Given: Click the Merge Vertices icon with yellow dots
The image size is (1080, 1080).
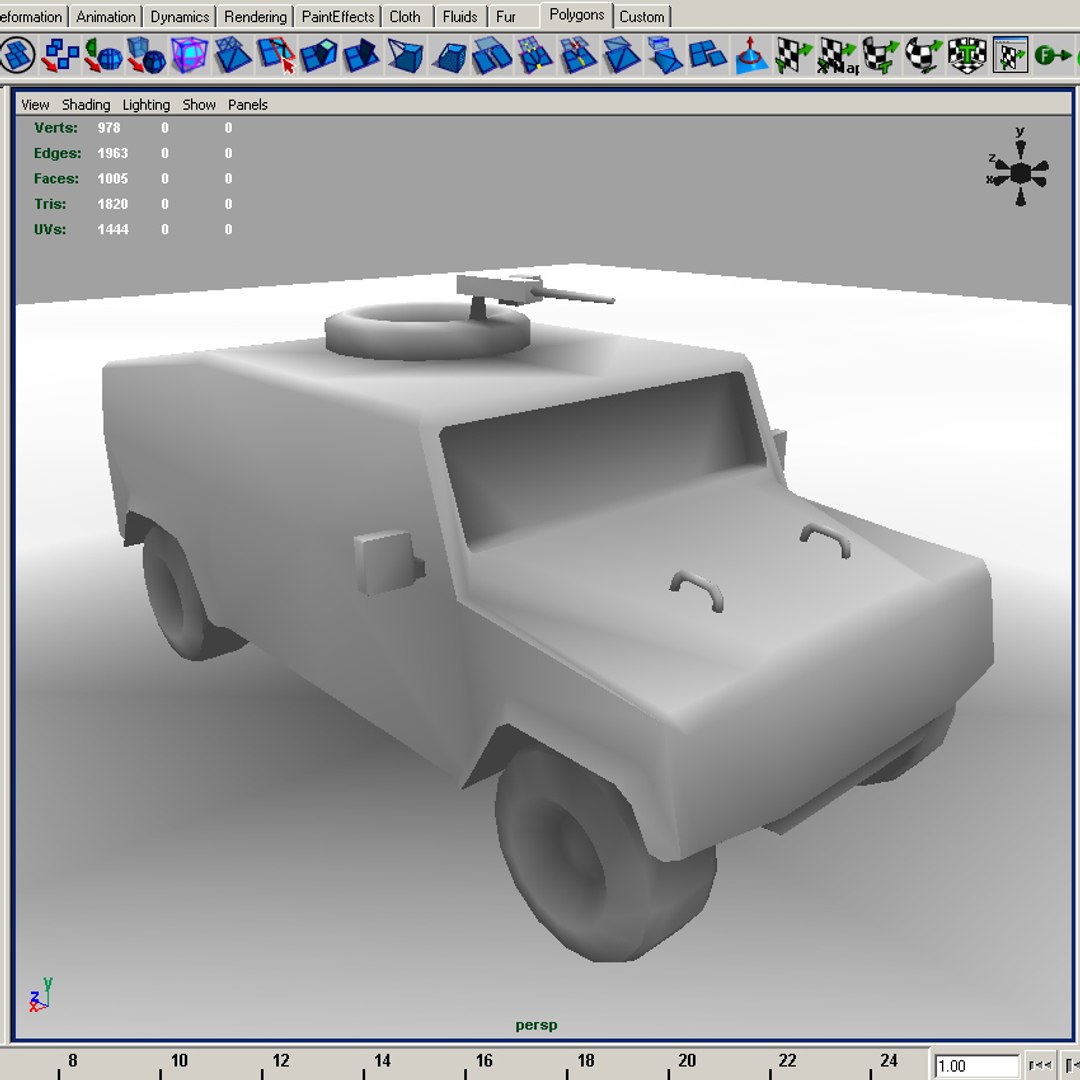Looking at the screenshot, I should [535, 55].
